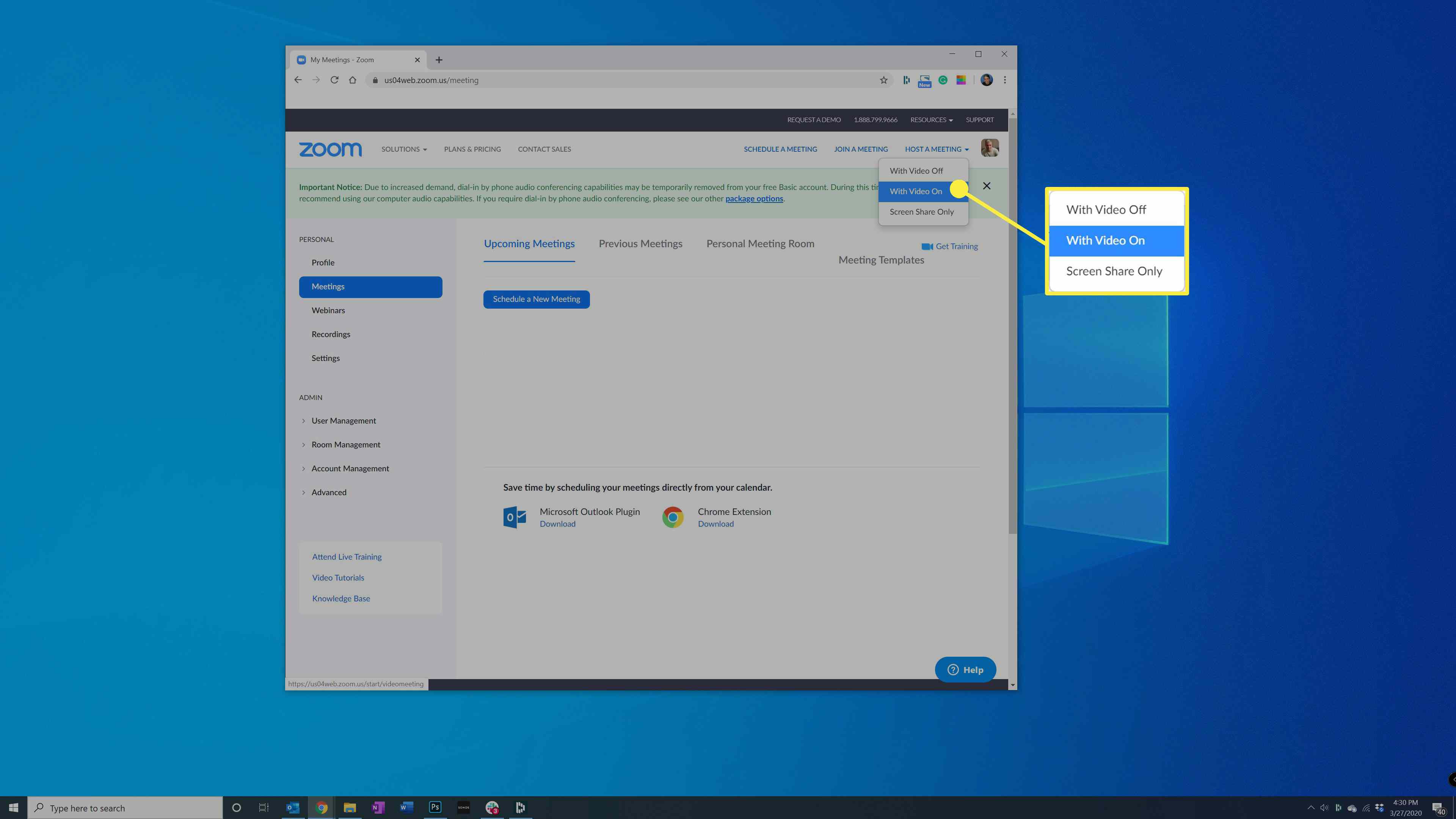The height and width of the screenshot is (819, 1456).
Task: Open Recordings in the sidebar
Action: pos(331,334)
